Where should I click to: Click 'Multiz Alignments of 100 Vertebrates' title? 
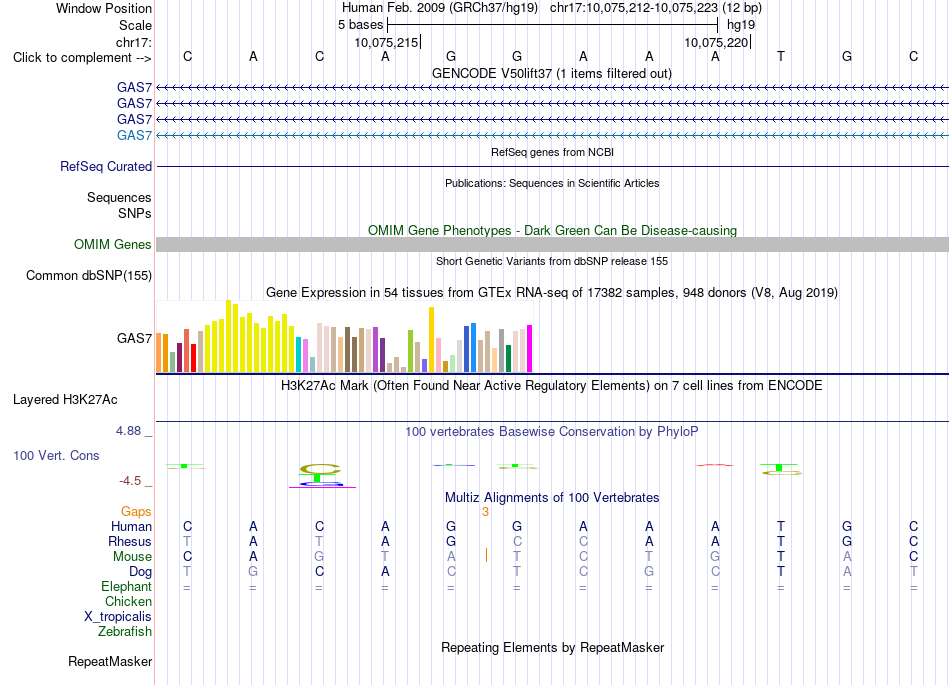552,497
